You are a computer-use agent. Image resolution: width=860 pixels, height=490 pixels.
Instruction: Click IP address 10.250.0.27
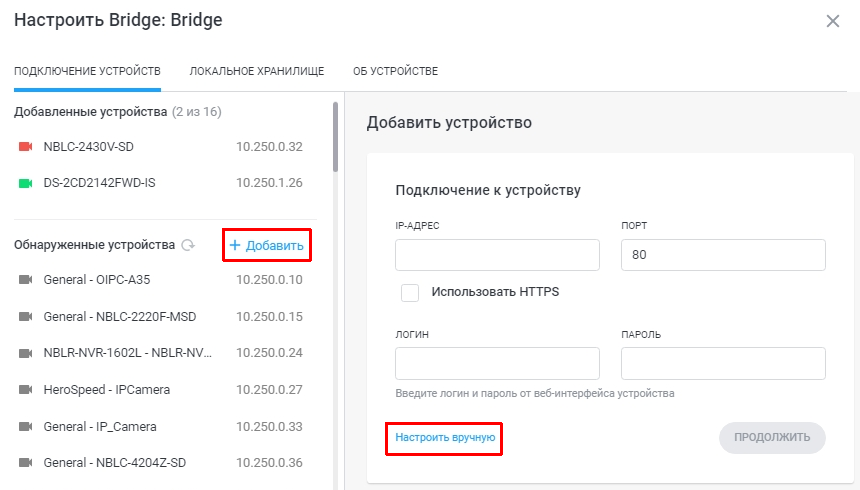coord(269,390)
